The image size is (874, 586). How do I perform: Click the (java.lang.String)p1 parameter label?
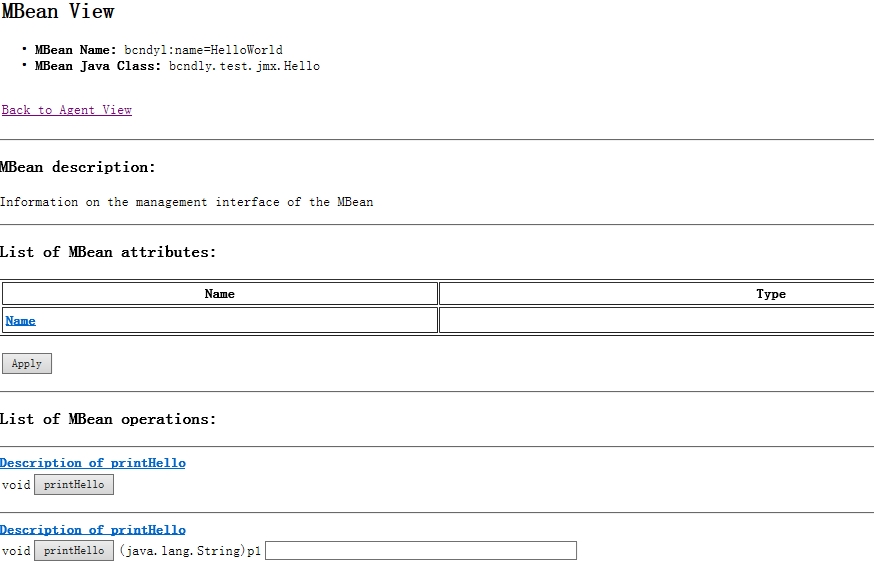(x=190, y=551)
